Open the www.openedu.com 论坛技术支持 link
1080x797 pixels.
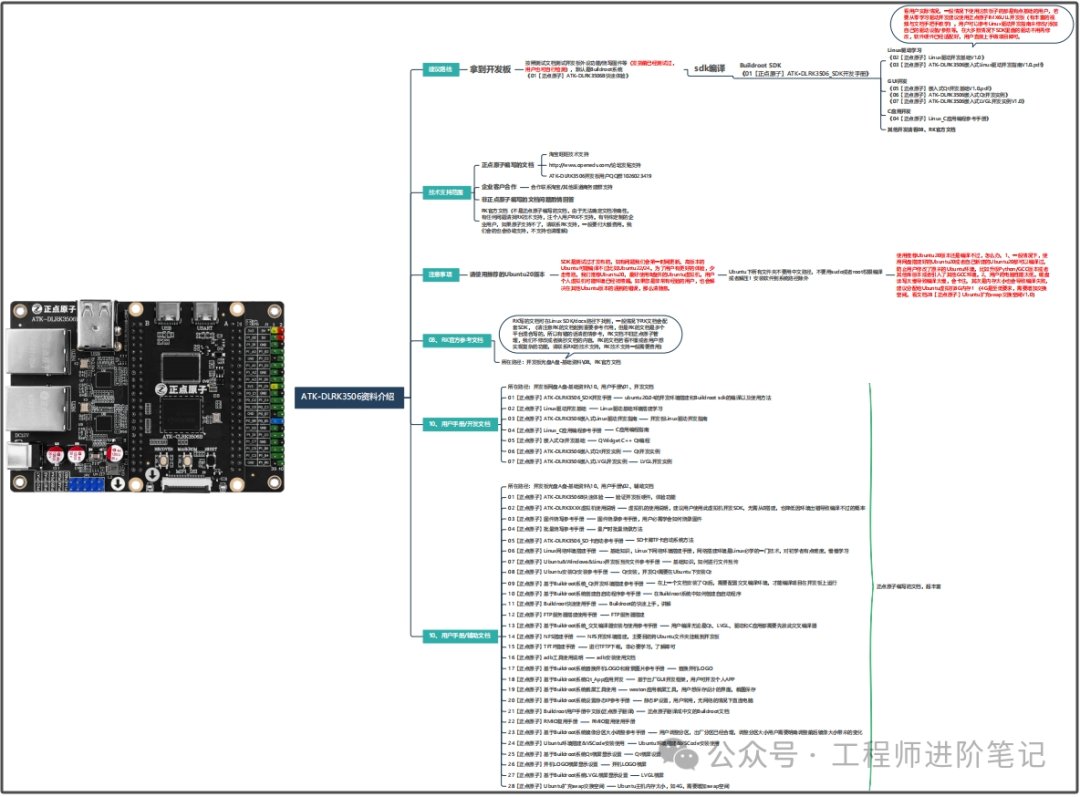595,165
